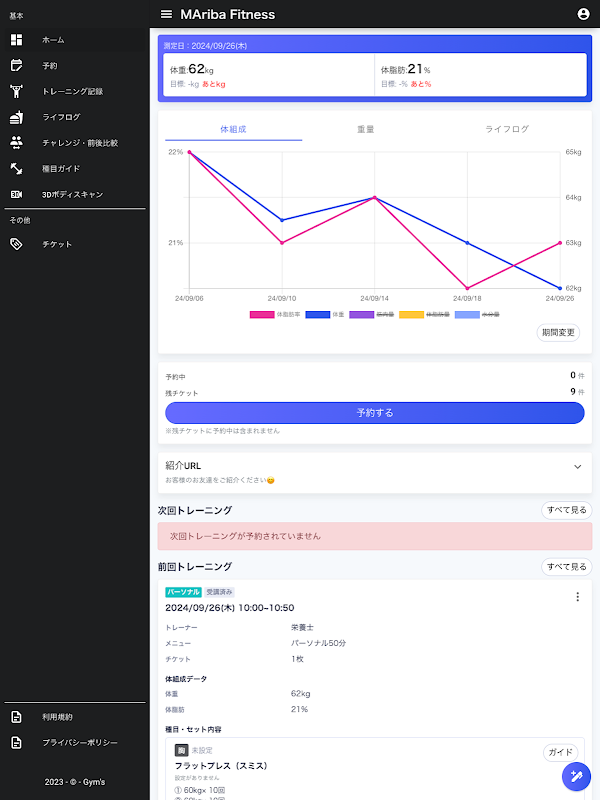Viewport: 600px width, 800px height.
Task: Click the トレーニング記録 weightlifter icon
Action: coord(16,91)
